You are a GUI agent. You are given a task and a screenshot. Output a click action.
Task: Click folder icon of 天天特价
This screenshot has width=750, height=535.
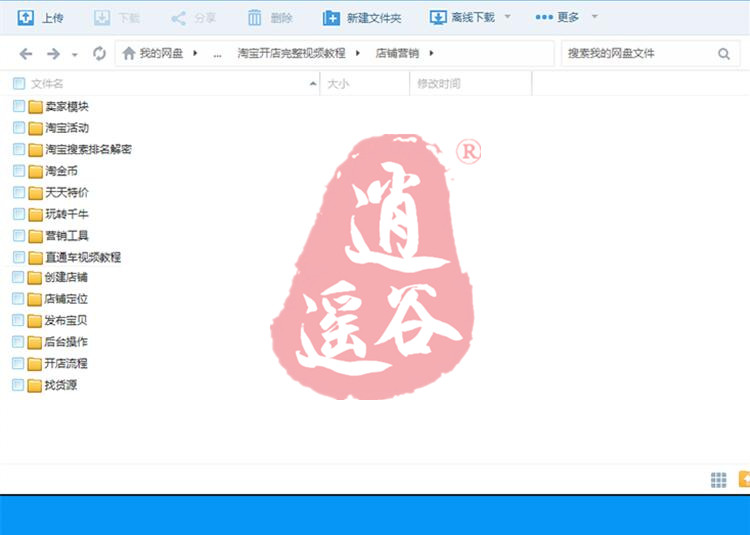[x=35, y=193]
